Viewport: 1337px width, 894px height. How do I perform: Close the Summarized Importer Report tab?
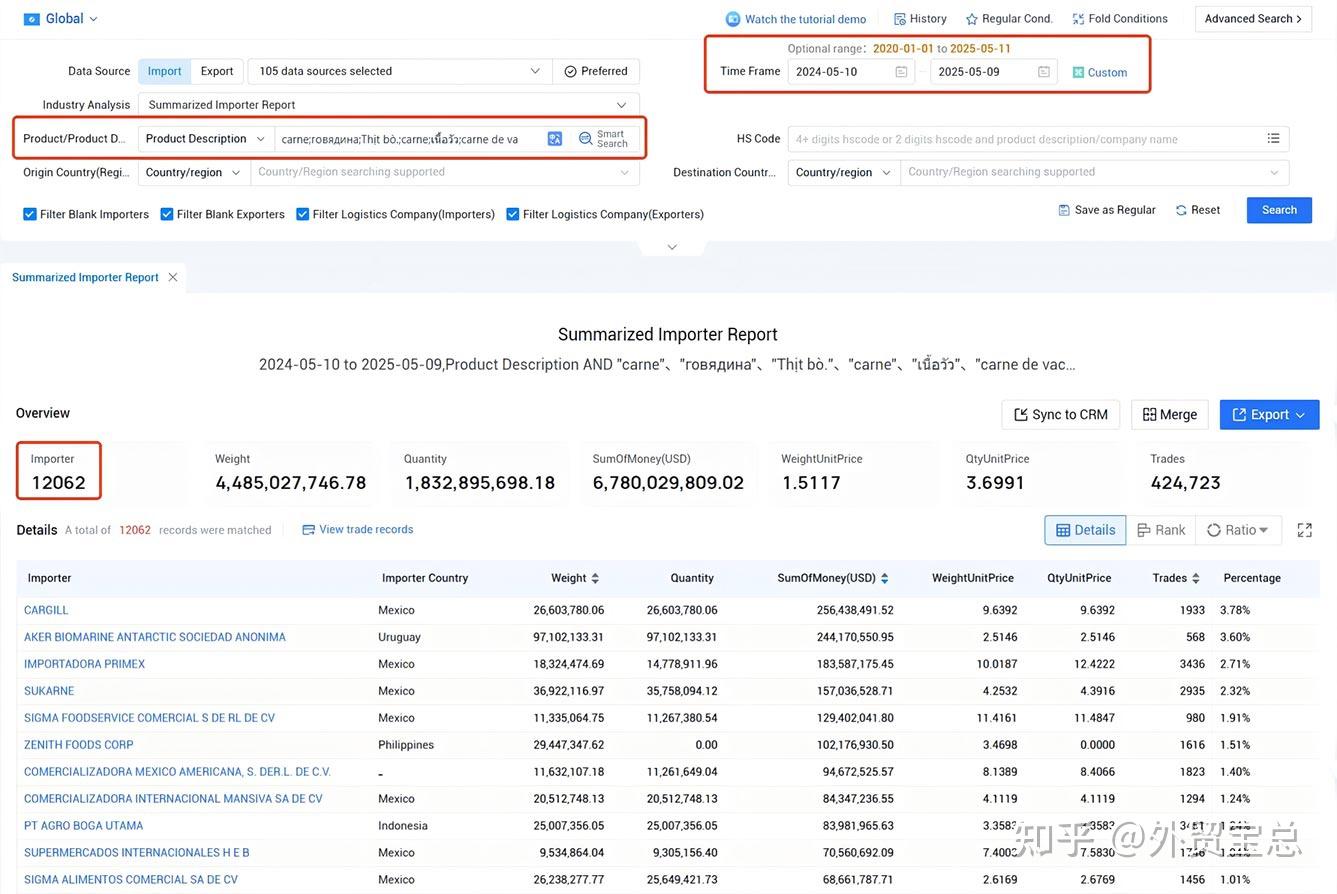coord(173,277)
